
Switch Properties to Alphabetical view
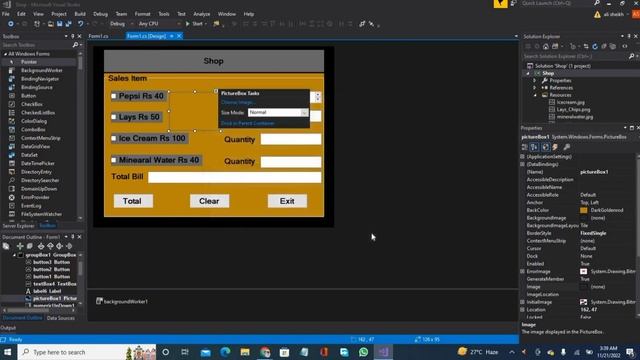click(534, 147)
